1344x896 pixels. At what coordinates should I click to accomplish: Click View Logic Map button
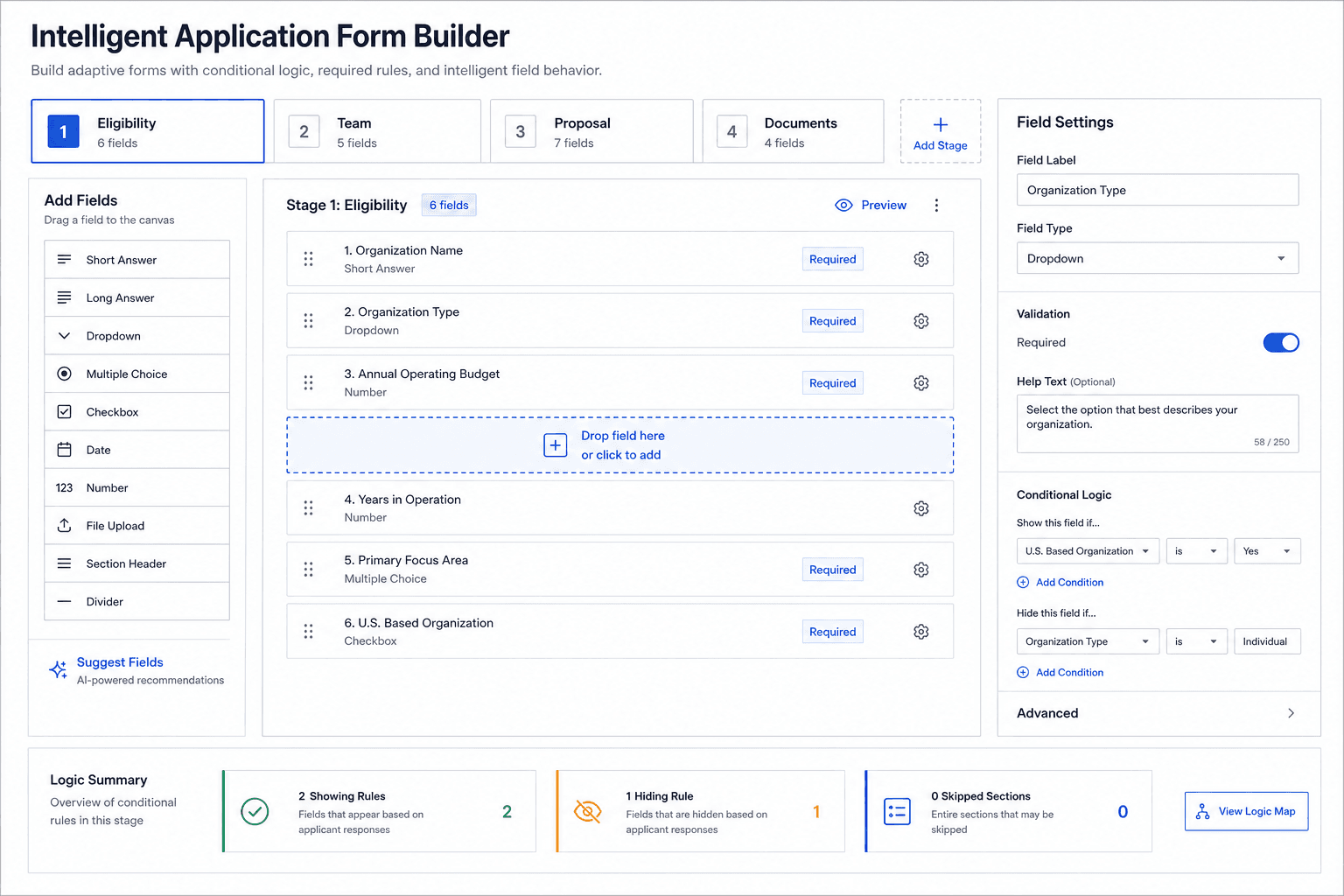(x=1246, y=811)
